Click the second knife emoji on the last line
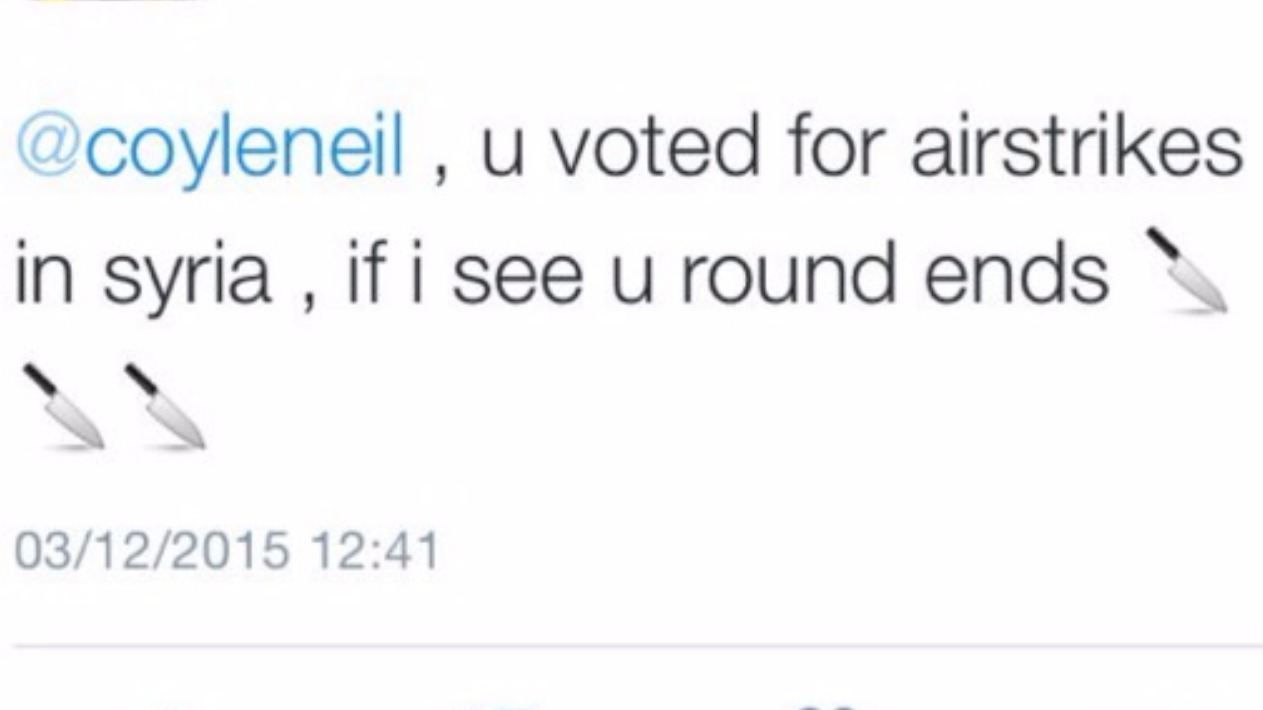 click(164, 405)
